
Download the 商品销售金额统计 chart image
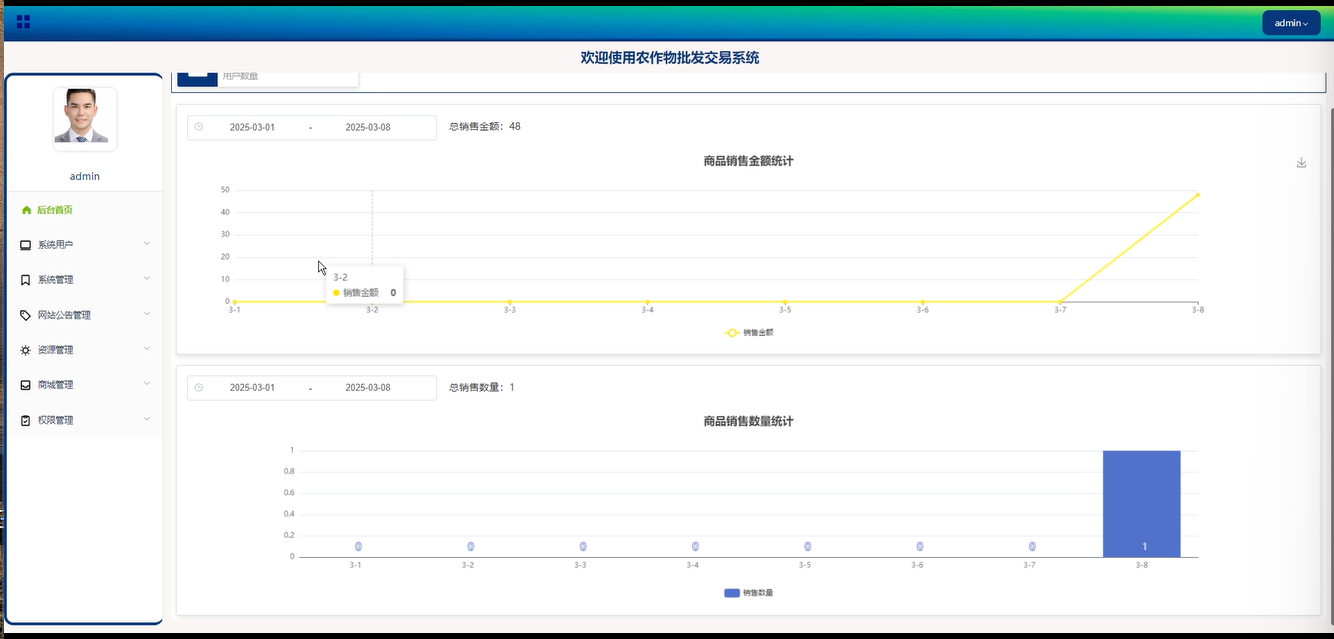pyautogui.click(x=1301, y=162)
